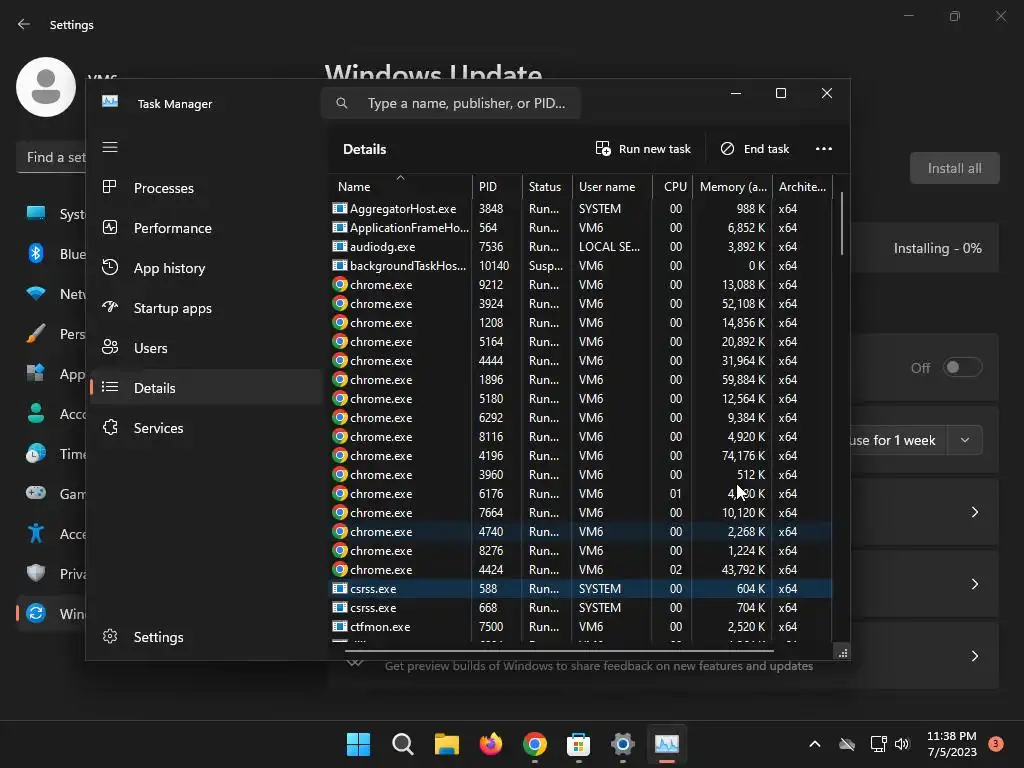The height and width of the screenshot is (768, 1024).
Task: Open the App history page
Action: (x=206, y=268)
